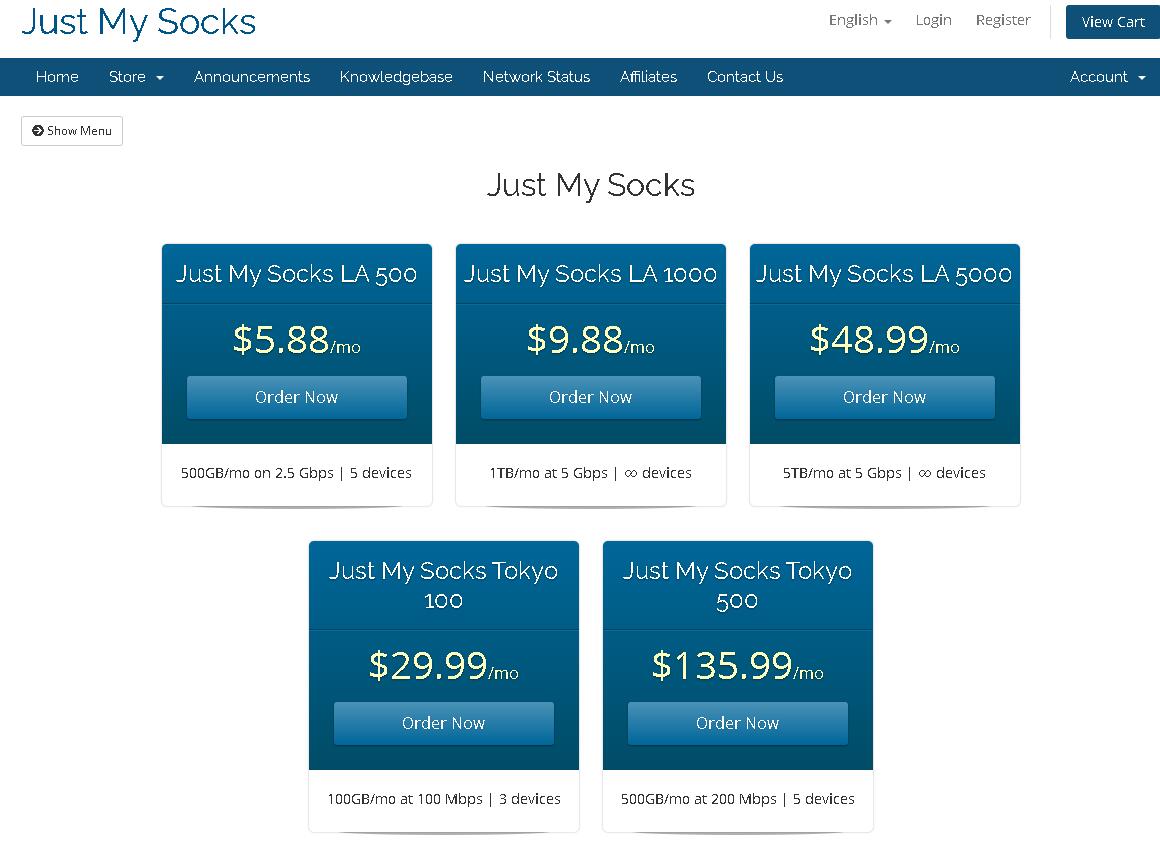Screen dimensions: 1160x844
Task: Open the Knowledgebase section
Action: click(396, 77)
